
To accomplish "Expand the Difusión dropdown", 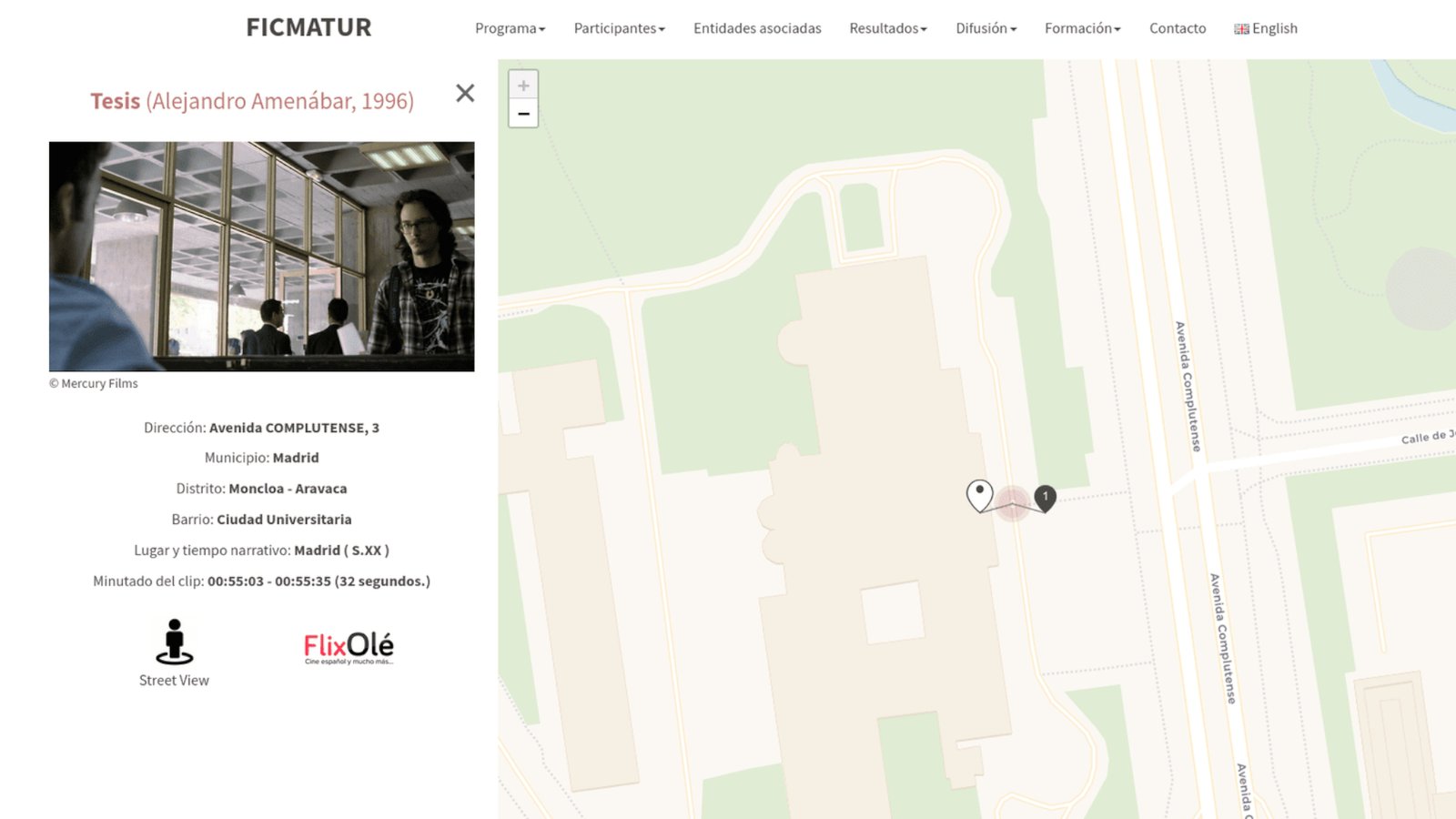I will click(985, 28).
